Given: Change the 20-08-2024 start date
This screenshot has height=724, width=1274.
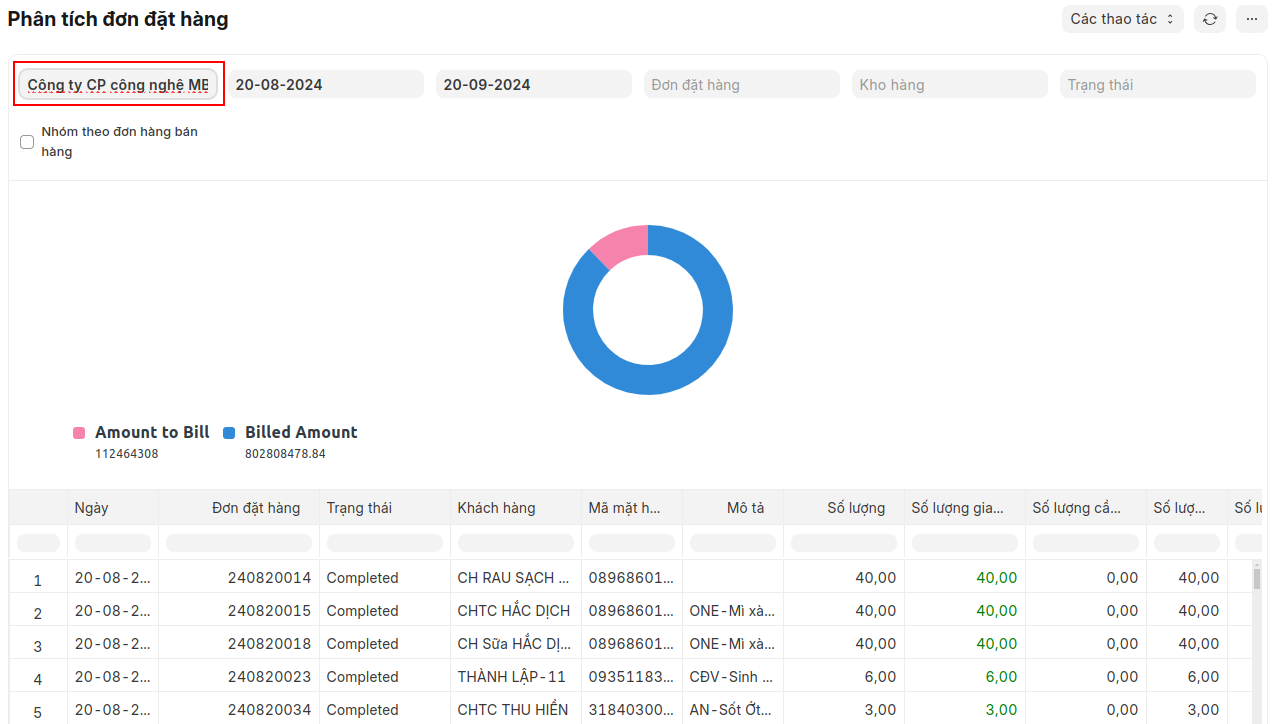Looking at the screenshot, I should coord(326,85).
